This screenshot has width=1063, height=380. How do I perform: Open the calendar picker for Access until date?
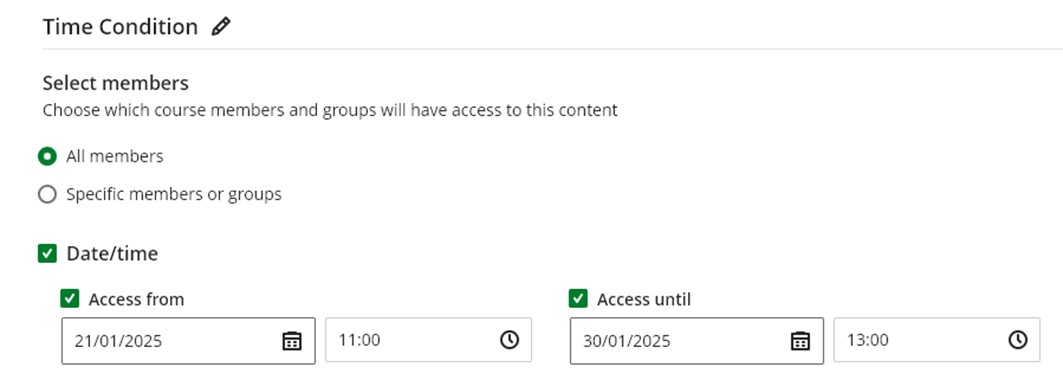(x=800, y=341)
